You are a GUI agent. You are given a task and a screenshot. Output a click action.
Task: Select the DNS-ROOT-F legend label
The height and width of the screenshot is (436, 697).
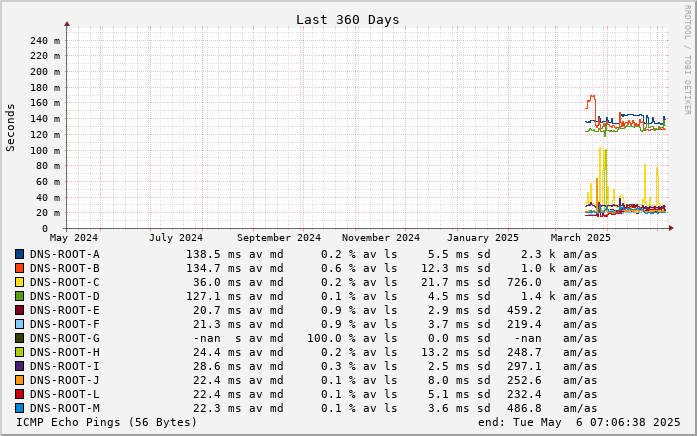coord(65,324)
